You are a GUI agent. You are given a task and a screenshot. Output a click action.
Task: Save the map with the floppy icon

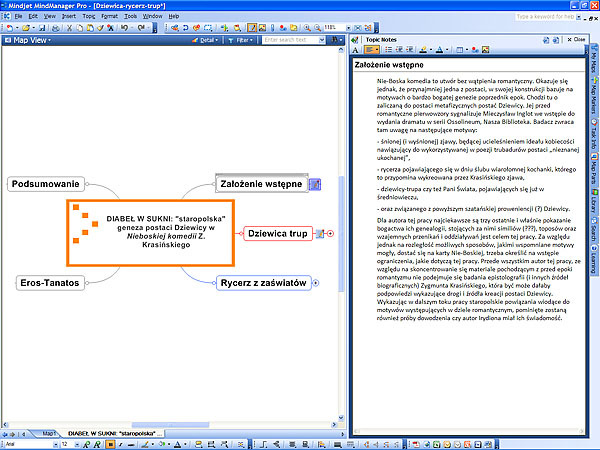pos(42,28)
